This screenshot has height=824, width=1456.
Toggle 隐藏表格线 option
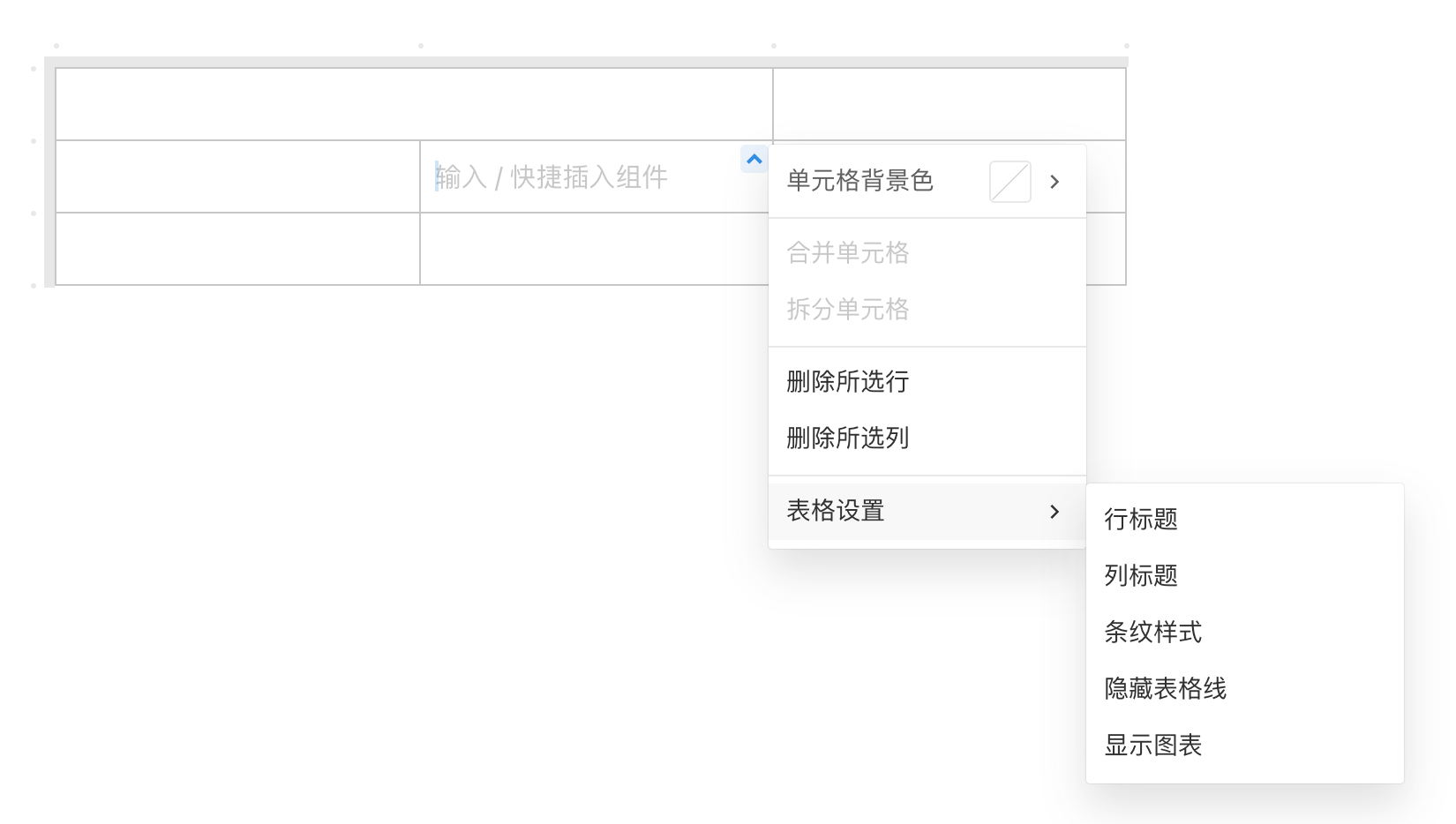(x=1245, y=688)
